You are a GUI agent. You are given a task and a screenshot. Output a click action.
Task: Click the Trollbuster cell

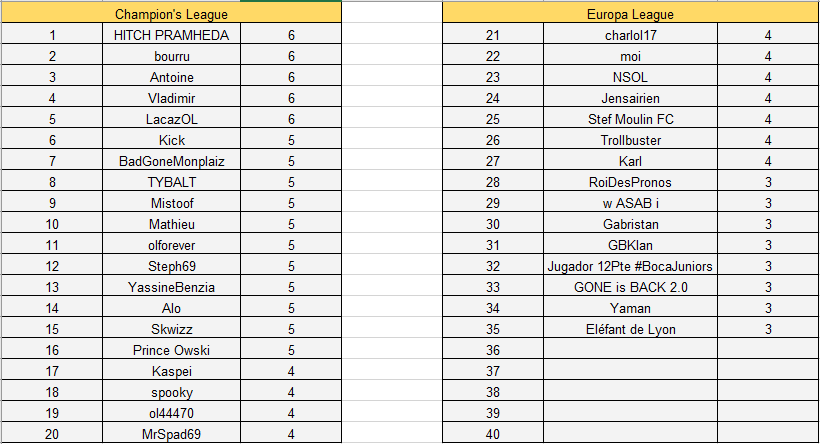coord(631,141)
